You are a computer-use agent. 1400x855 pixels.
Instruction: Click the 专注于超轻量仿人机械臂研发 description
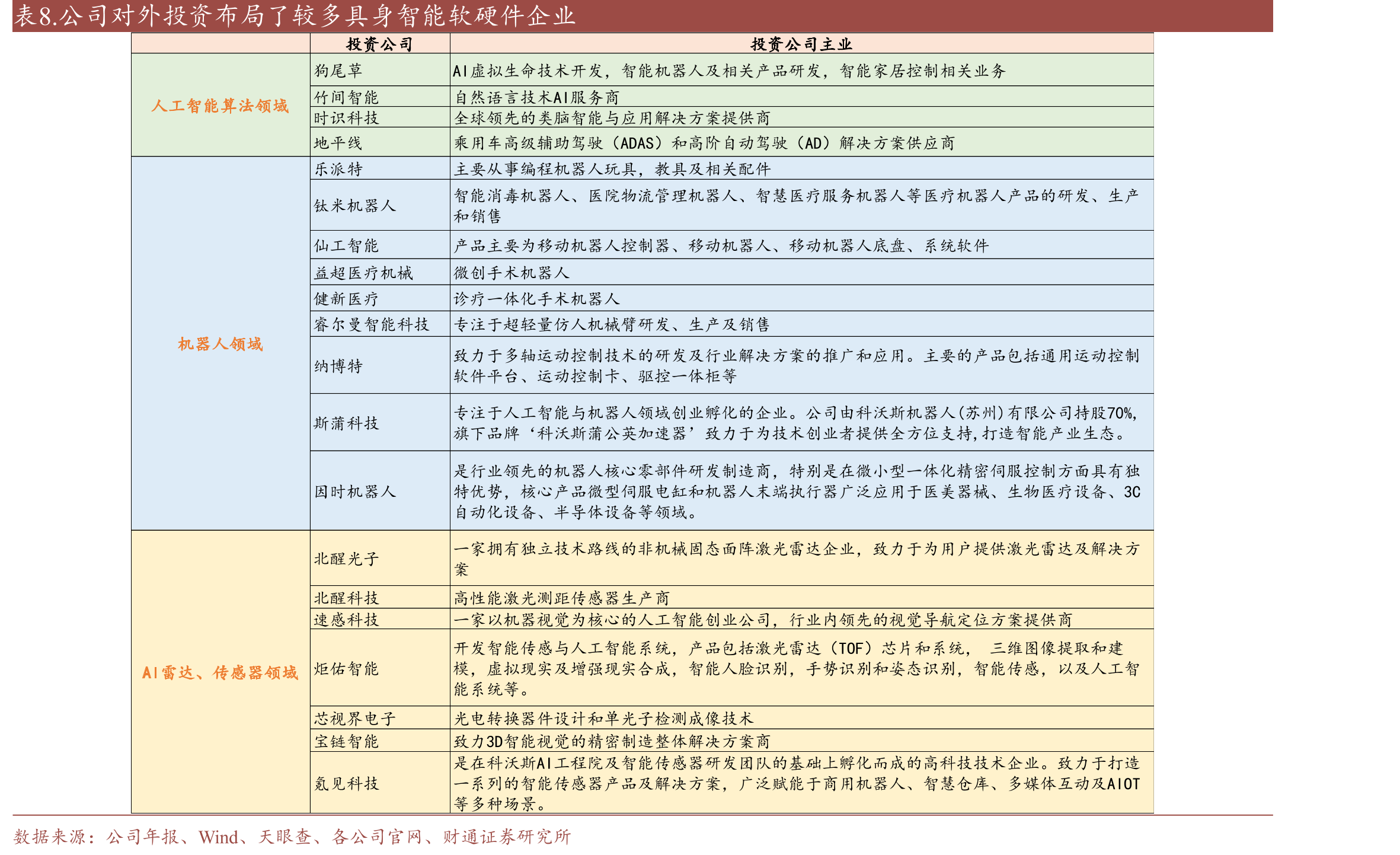(801, 324)
